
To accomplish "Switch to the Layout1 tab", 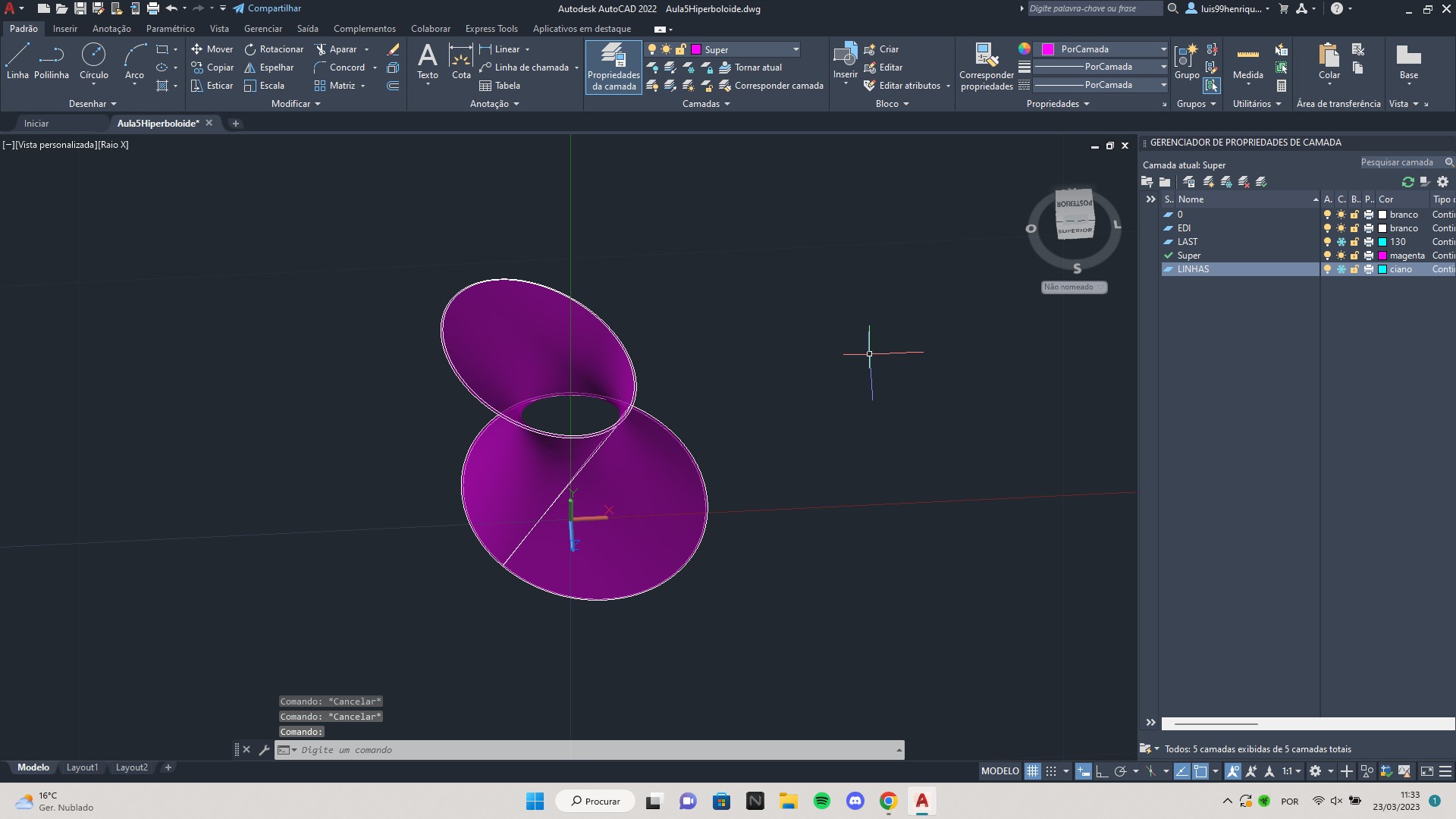I will click(x=82, y=767).
